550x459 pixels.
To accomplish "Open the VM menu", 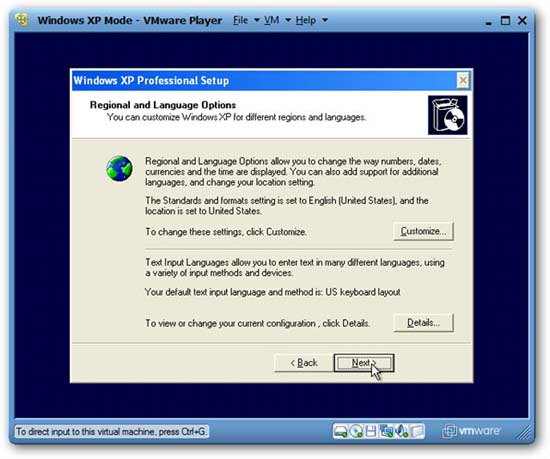I will 271,20.
